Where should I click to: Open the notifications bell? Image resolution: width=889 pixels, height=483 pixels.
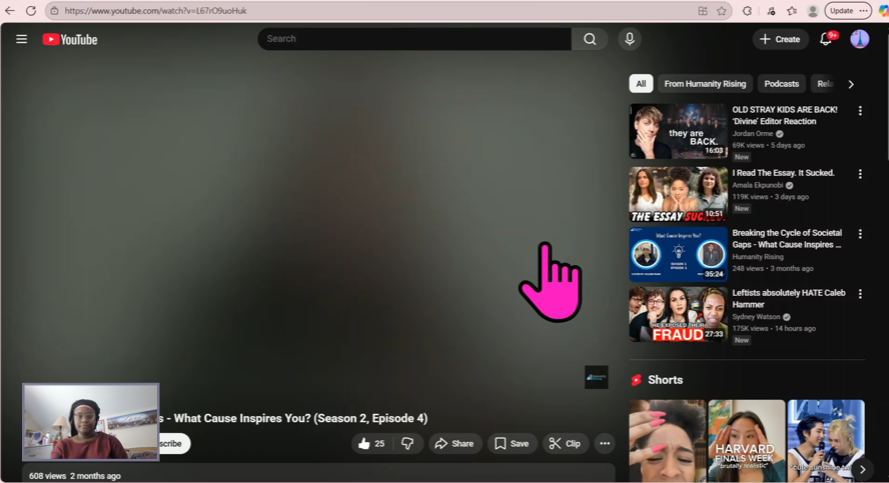click(826, 39)
